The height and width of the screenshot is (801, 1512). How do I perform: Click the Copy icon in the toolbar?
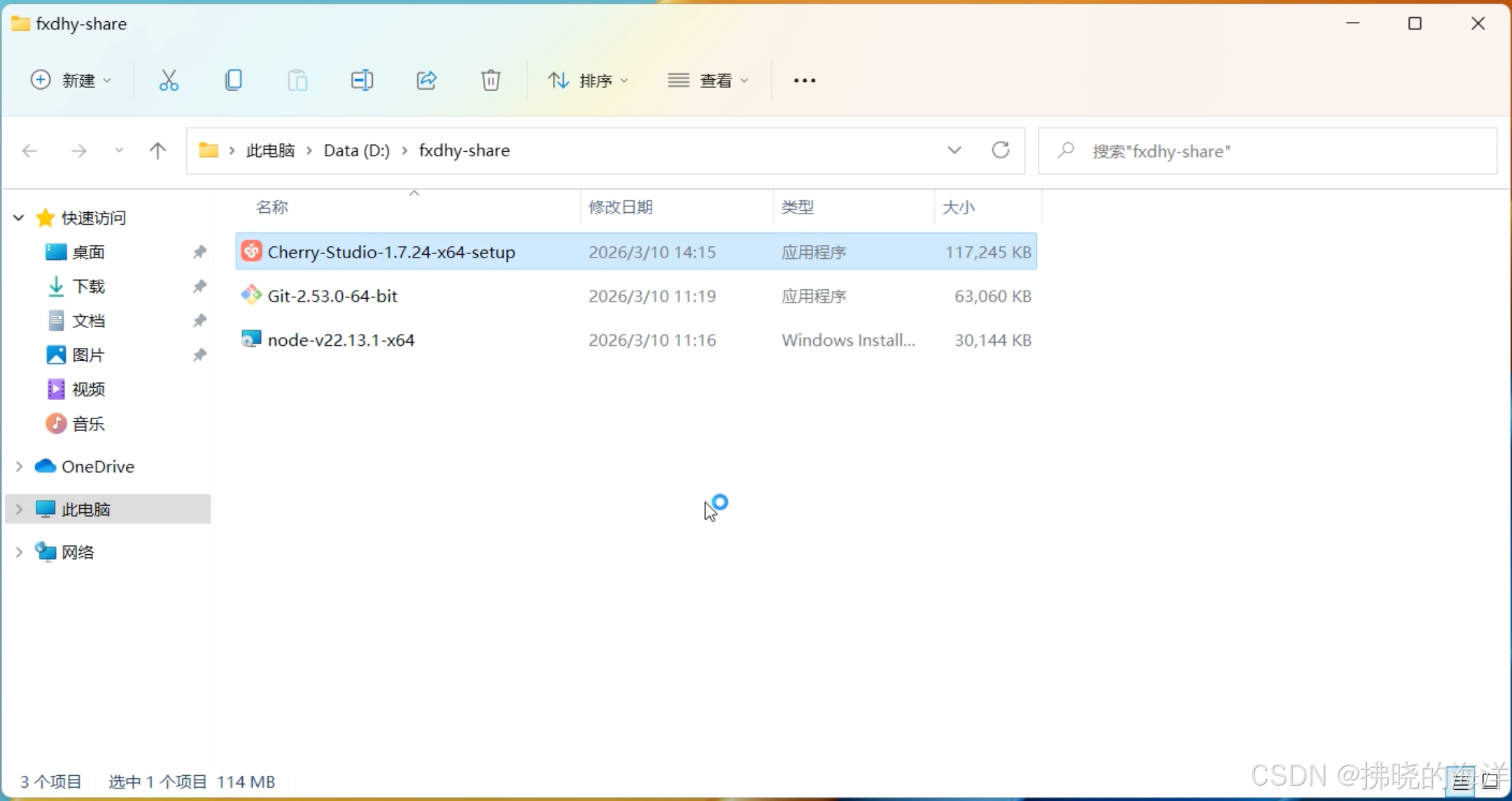tap(234, 80)
